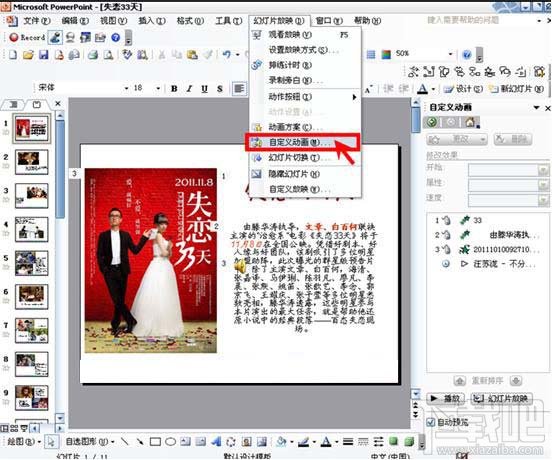Screen dimensions: 552x460
Task: Click the color/grayscale icon near zoom
Action: (x=386, y=55)
